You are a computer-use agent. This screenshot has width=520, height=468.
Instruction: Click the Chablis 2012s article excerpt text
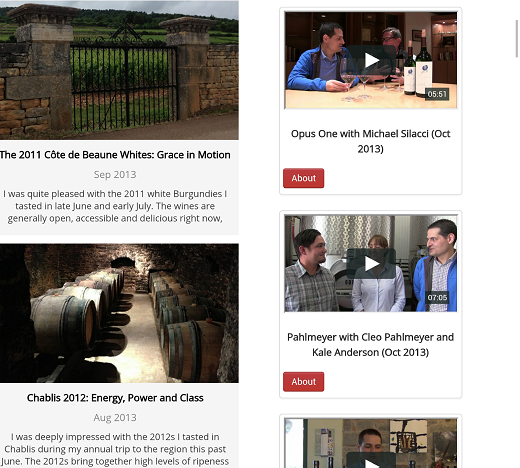click(x=115, y=449)
